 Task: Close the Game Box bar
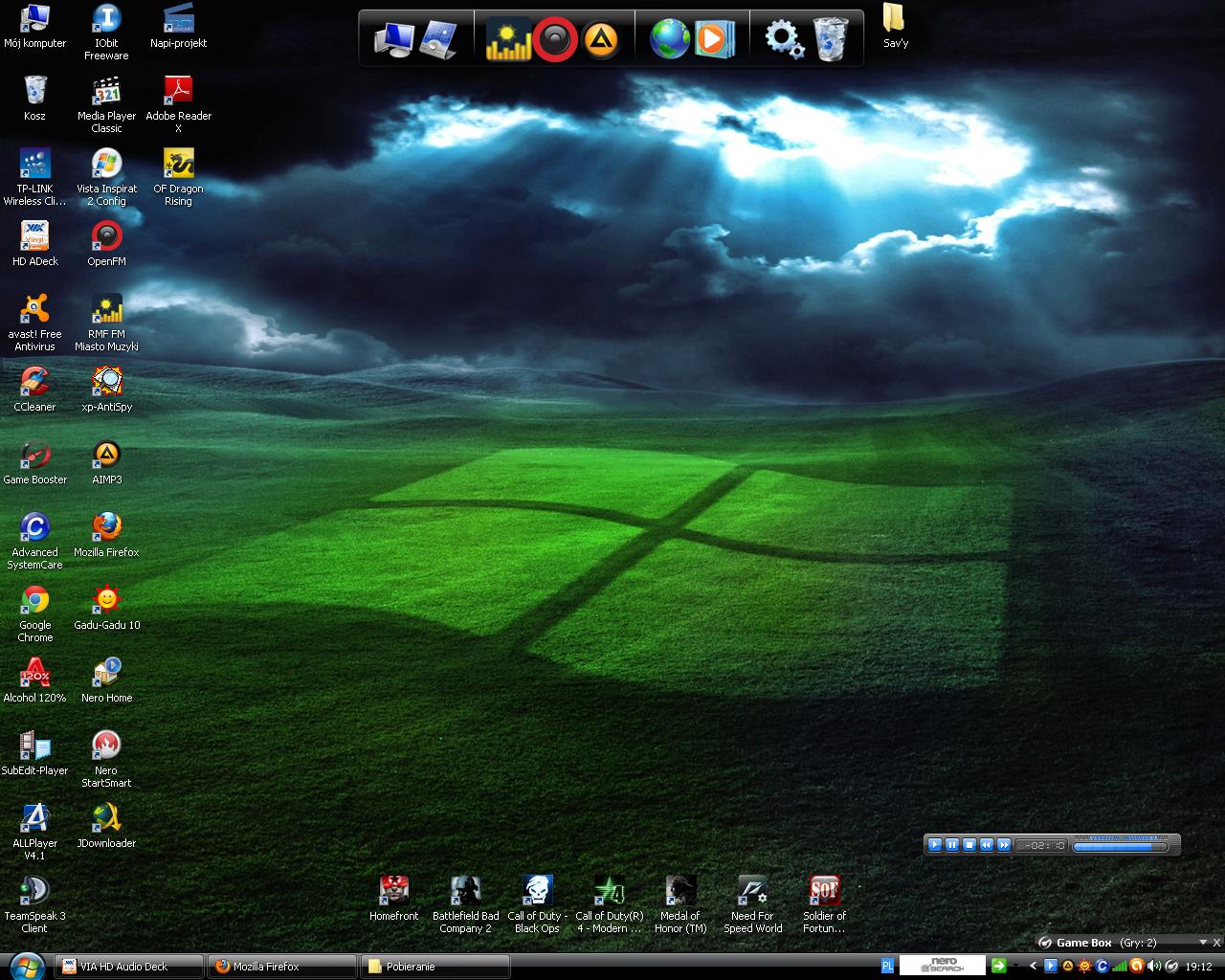1216,943
